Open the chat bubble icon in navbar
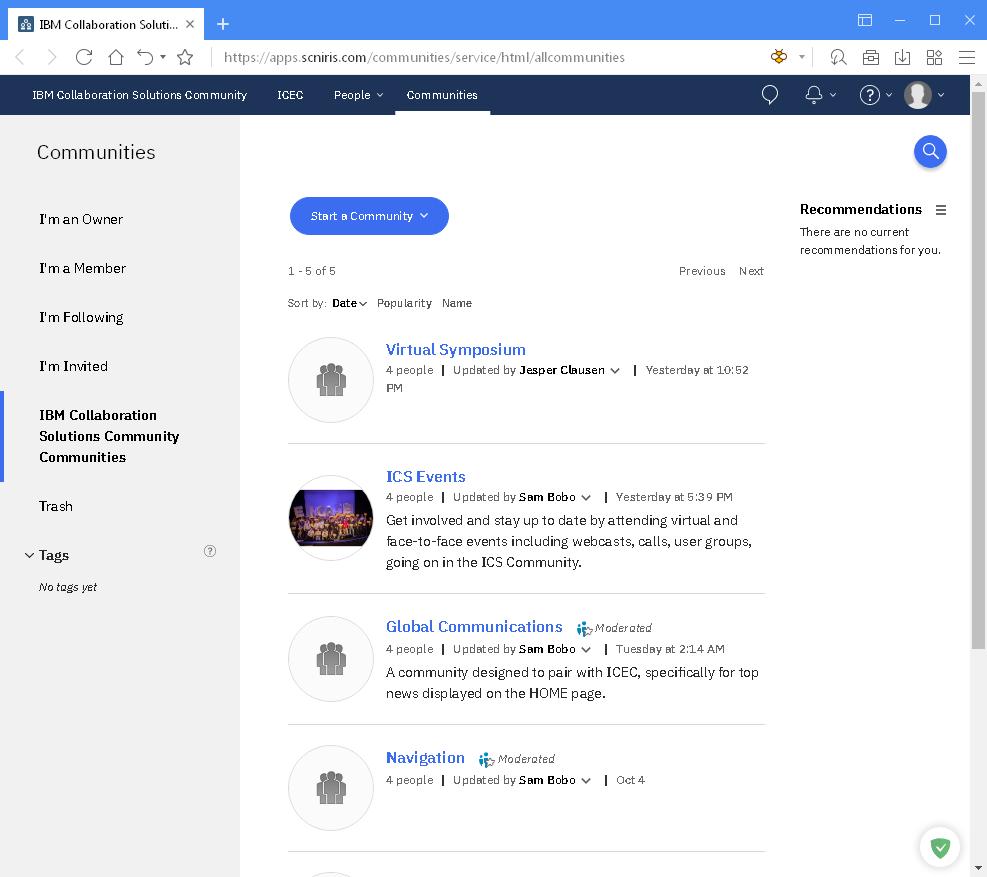Screen dimensions: 987x877 (x=769, y=94)
